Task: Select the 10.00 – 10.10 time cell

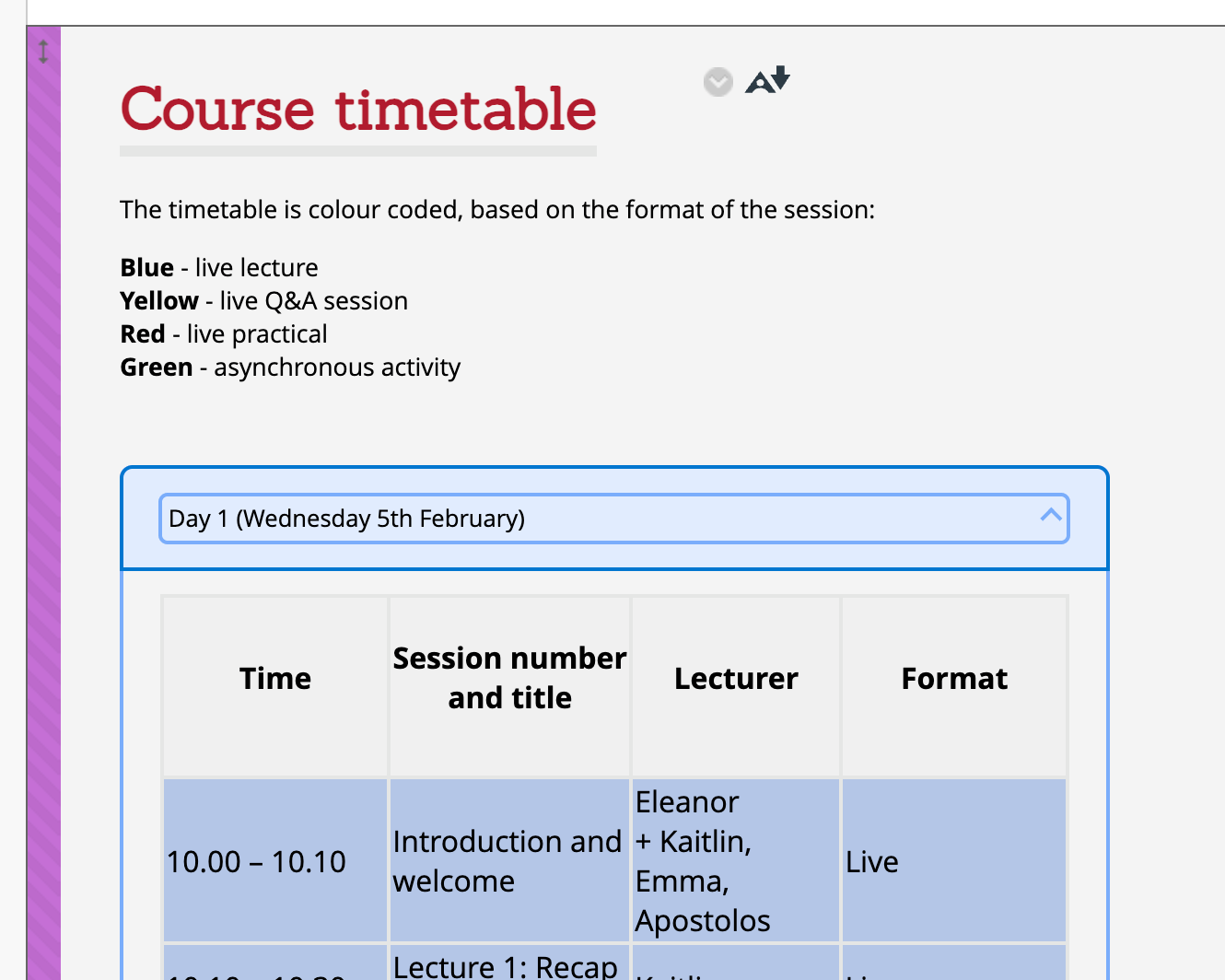Action: click(x=275, y=860)
